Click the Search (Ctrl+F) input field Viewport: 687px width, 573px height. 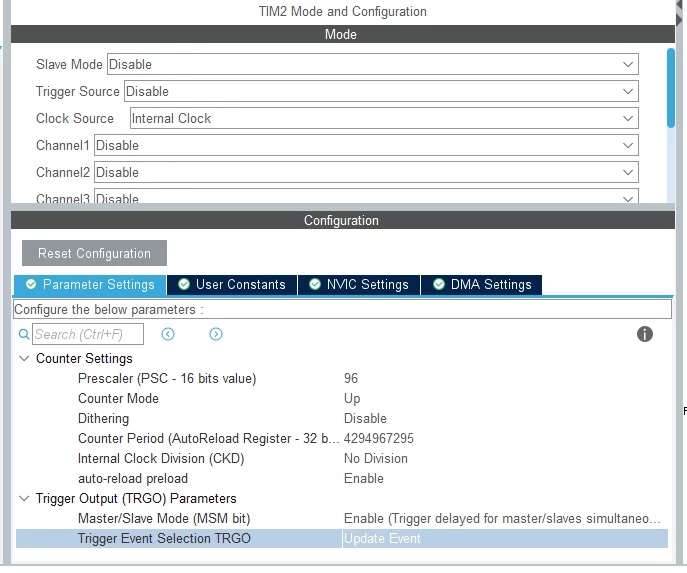click(88, 335)
